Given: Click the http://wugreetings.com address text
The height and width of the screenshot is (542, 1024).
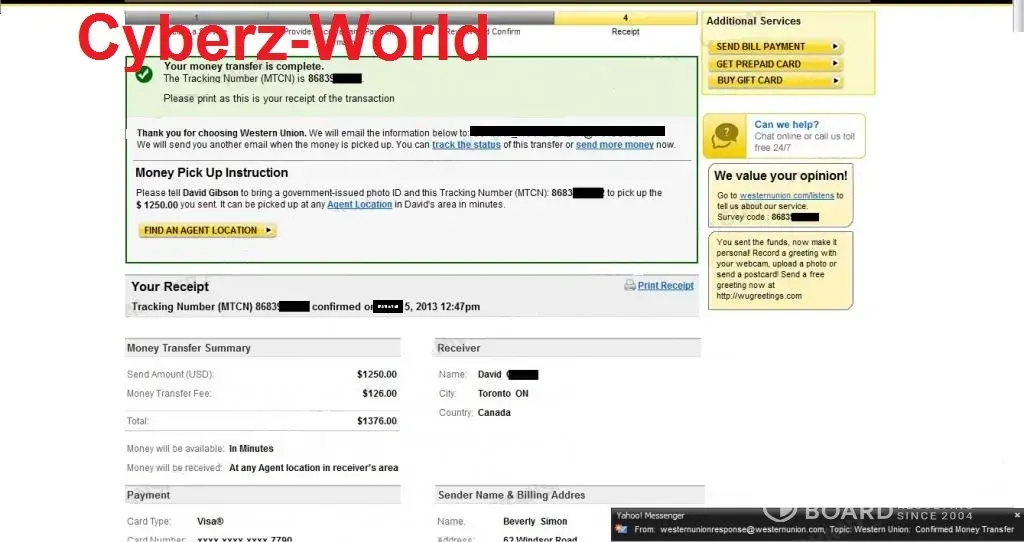Looking at the screenshot, I should (x=759, y=296).
